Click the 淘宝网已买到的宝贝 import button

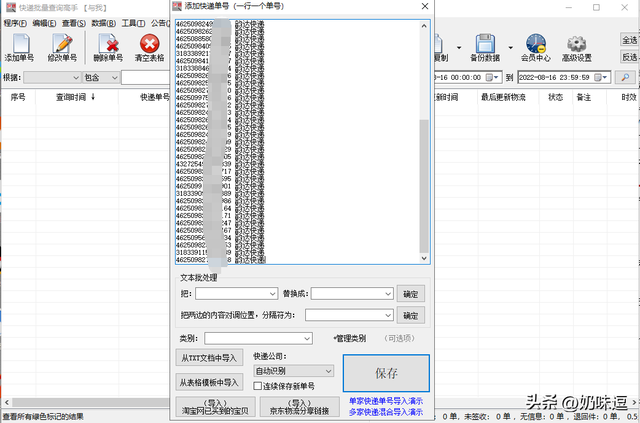coord(215,407)
